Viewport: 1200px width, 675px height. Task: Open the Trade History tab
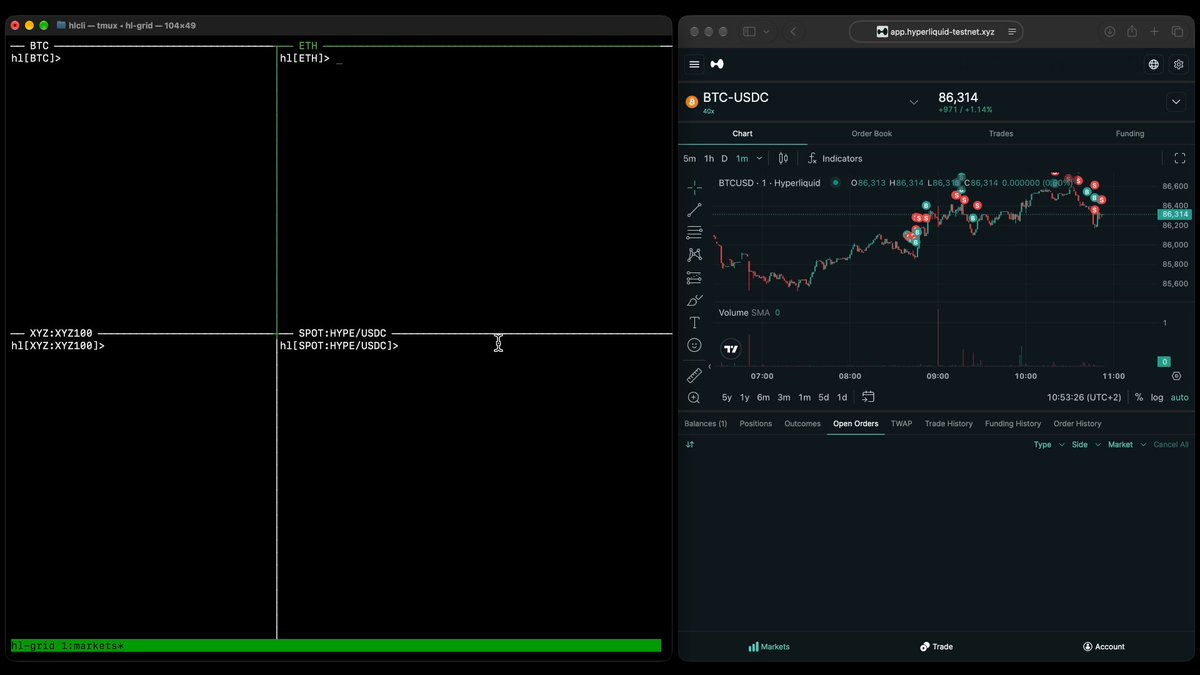coord(949,423)
